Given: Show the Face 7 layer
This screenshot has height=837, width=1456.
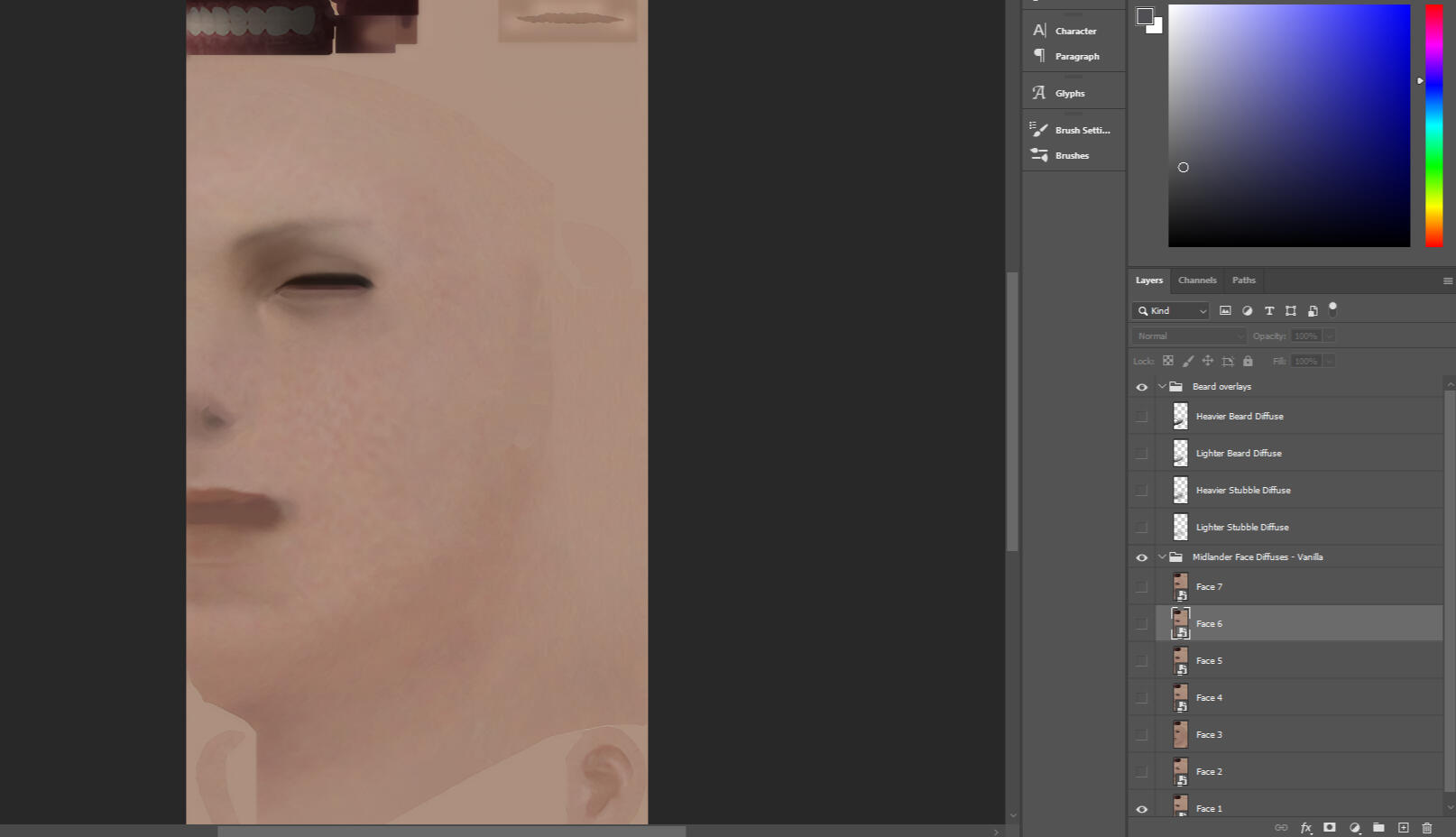Looking at the screenshot, I should [1141, 586].
